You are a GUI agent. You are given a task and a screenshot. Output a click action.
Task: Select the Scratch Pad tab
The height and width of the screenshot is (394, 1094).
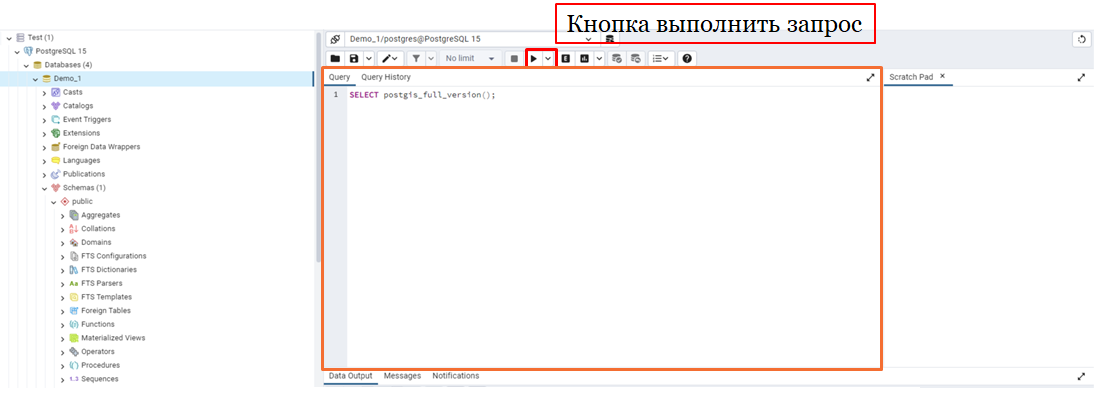[x=911, y=77]
